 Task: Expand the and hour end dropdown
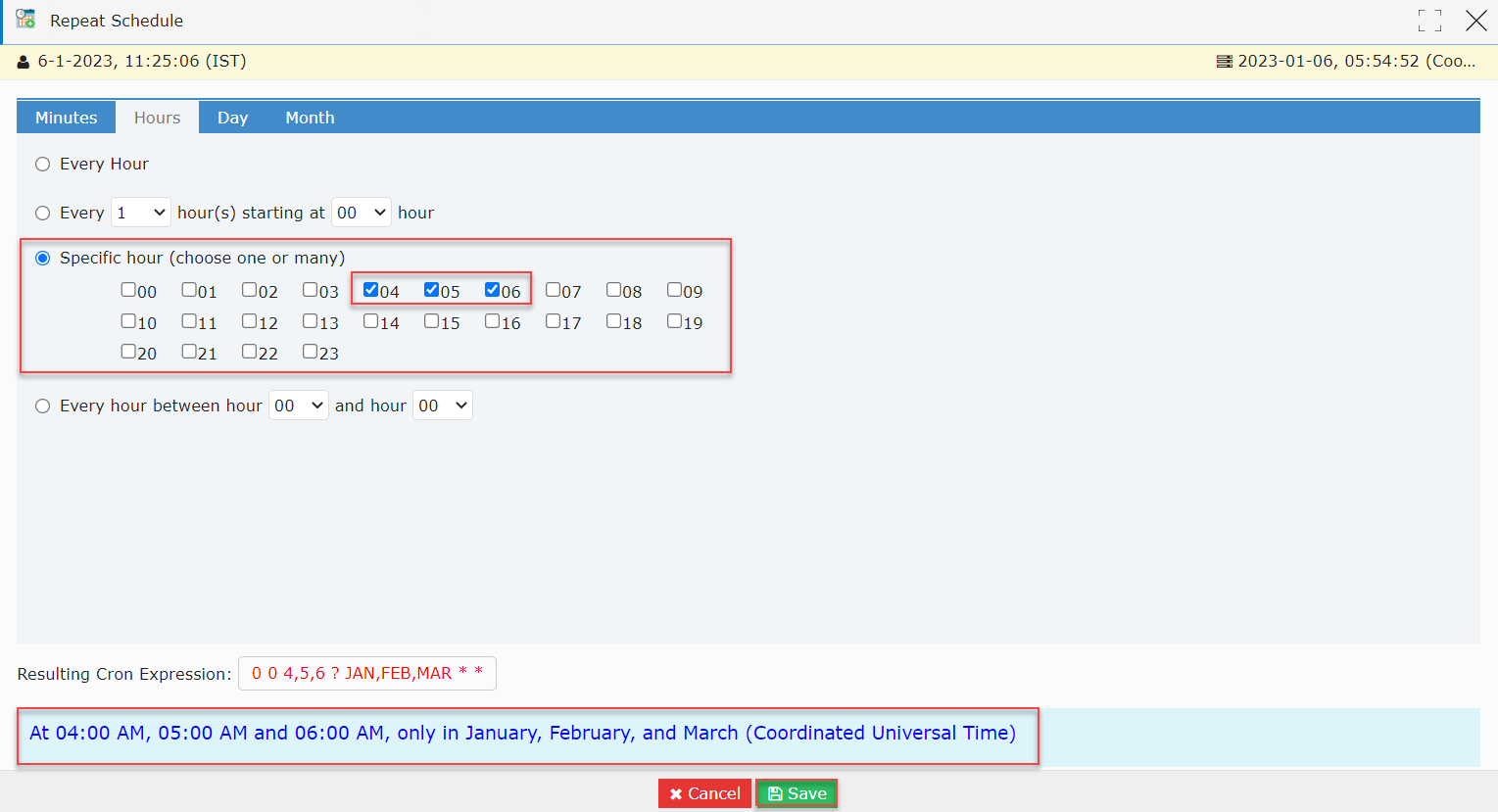pos(443,406)
